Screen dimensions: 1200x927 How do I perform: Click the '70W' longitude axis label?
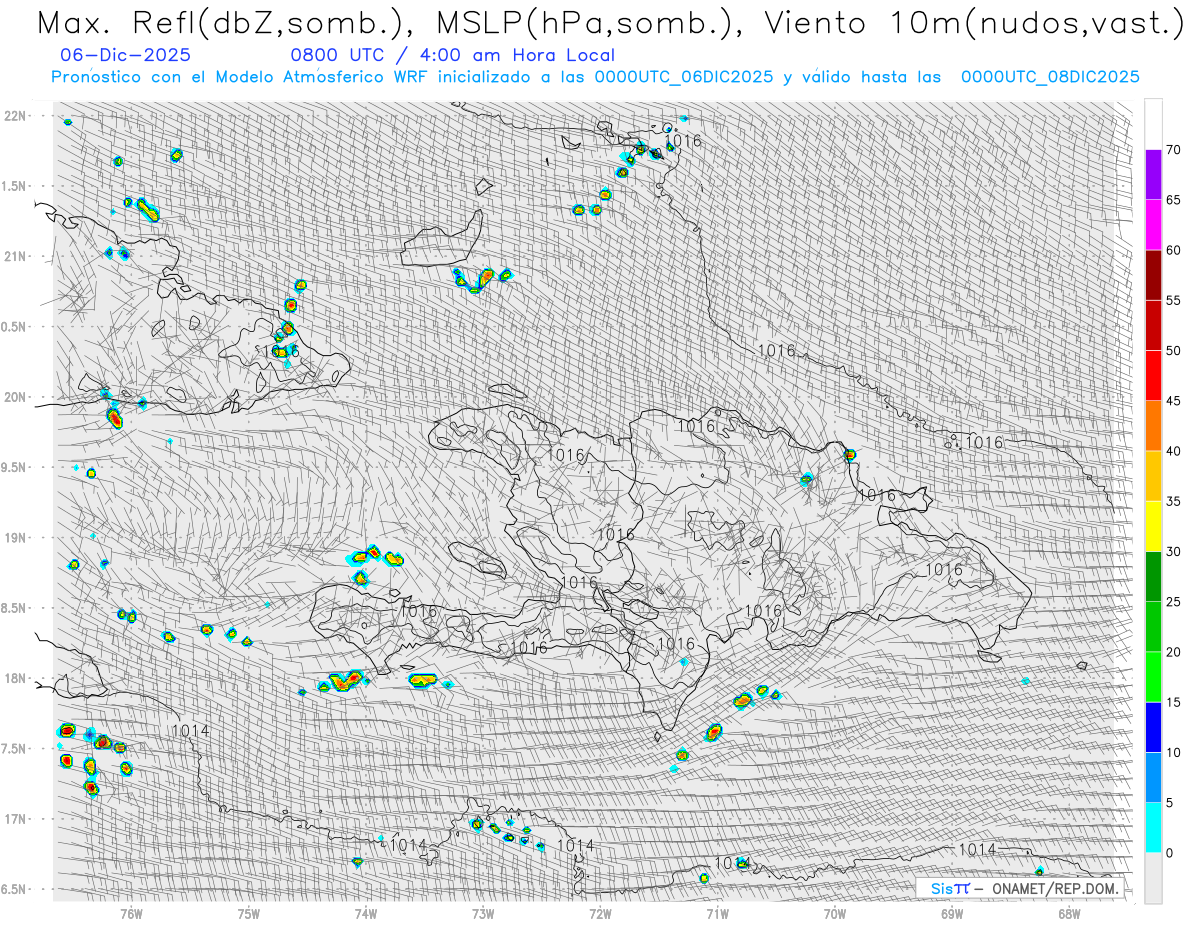[x=834, y=913]
